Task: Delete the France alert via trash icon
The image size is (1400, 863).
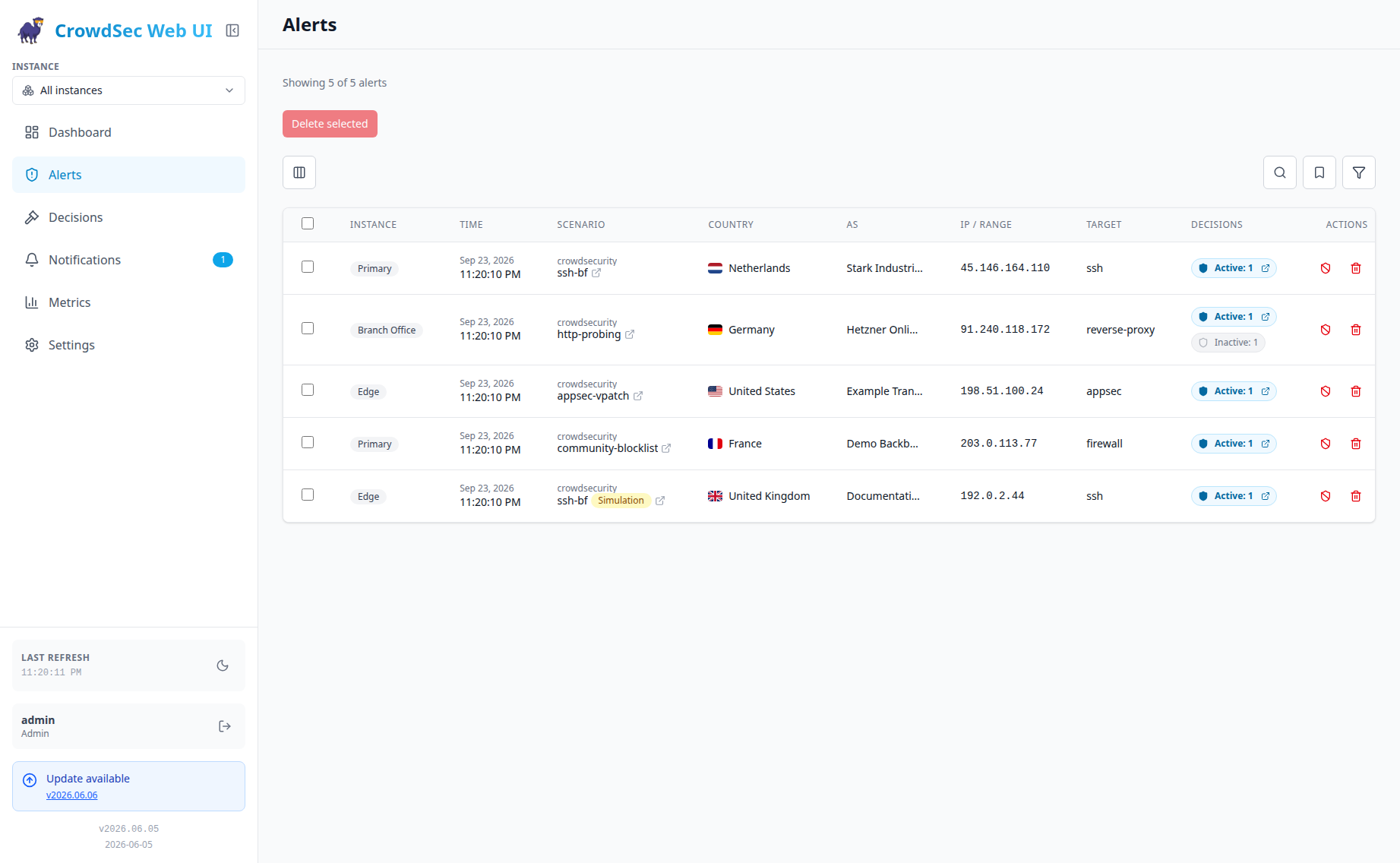Action: pos(1356,444)
